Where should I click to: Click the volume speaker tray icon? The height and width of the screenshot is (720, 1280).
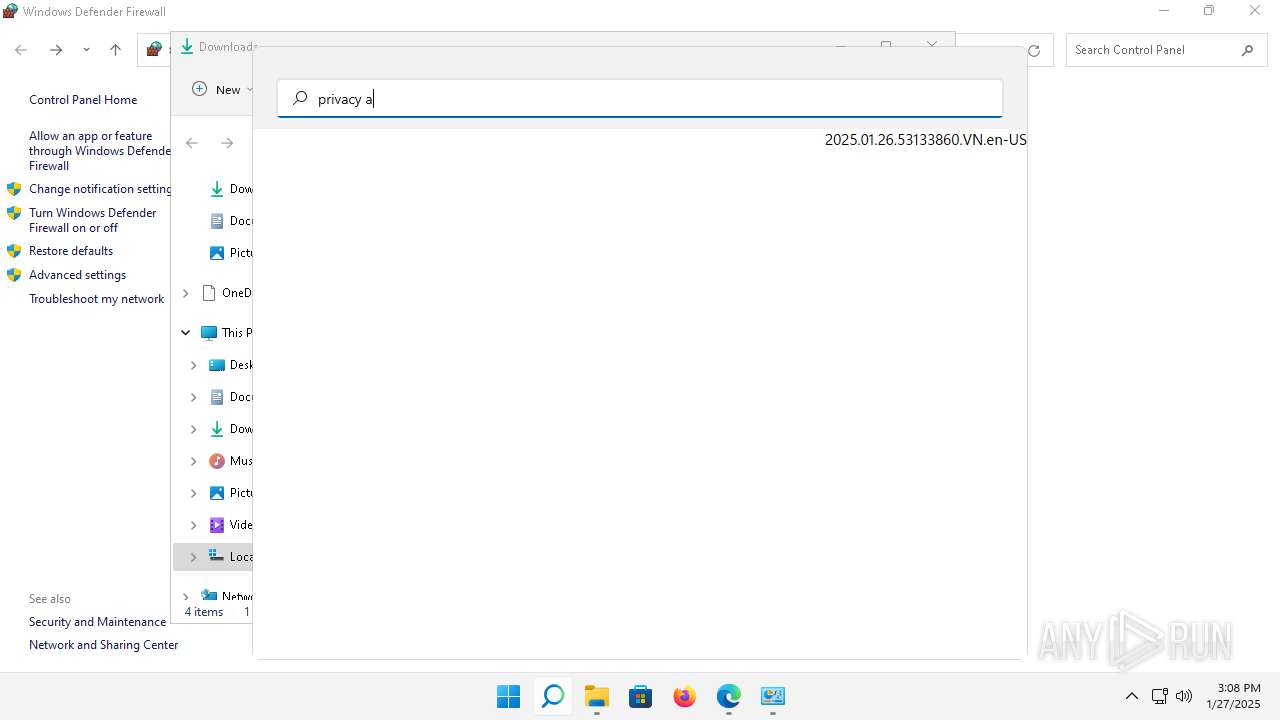click(x=1184, y=696)
